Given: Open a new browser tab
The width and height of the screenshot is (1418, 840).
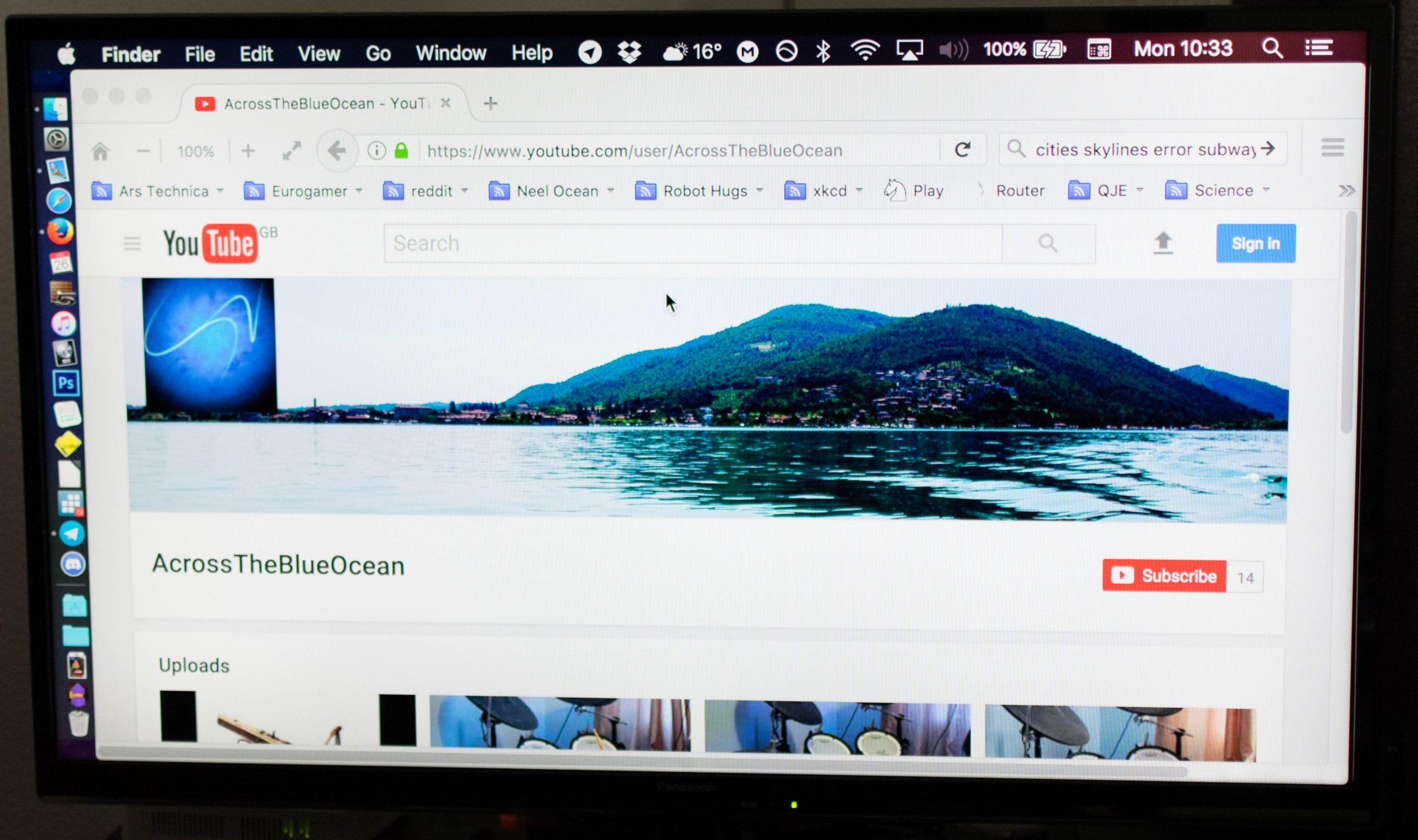Looking at the screenshot, I should click(x=491, y=103).
